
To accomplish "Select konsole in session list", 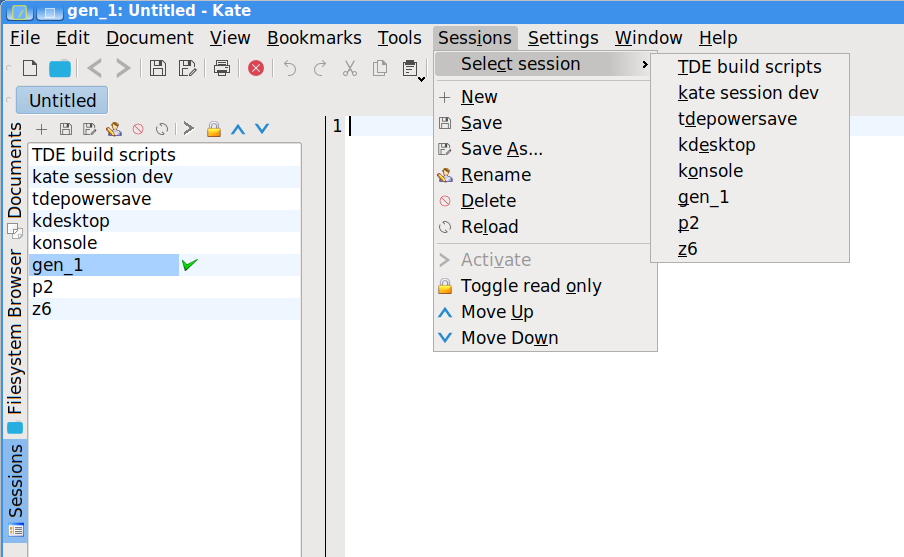I will pos(165,243).
